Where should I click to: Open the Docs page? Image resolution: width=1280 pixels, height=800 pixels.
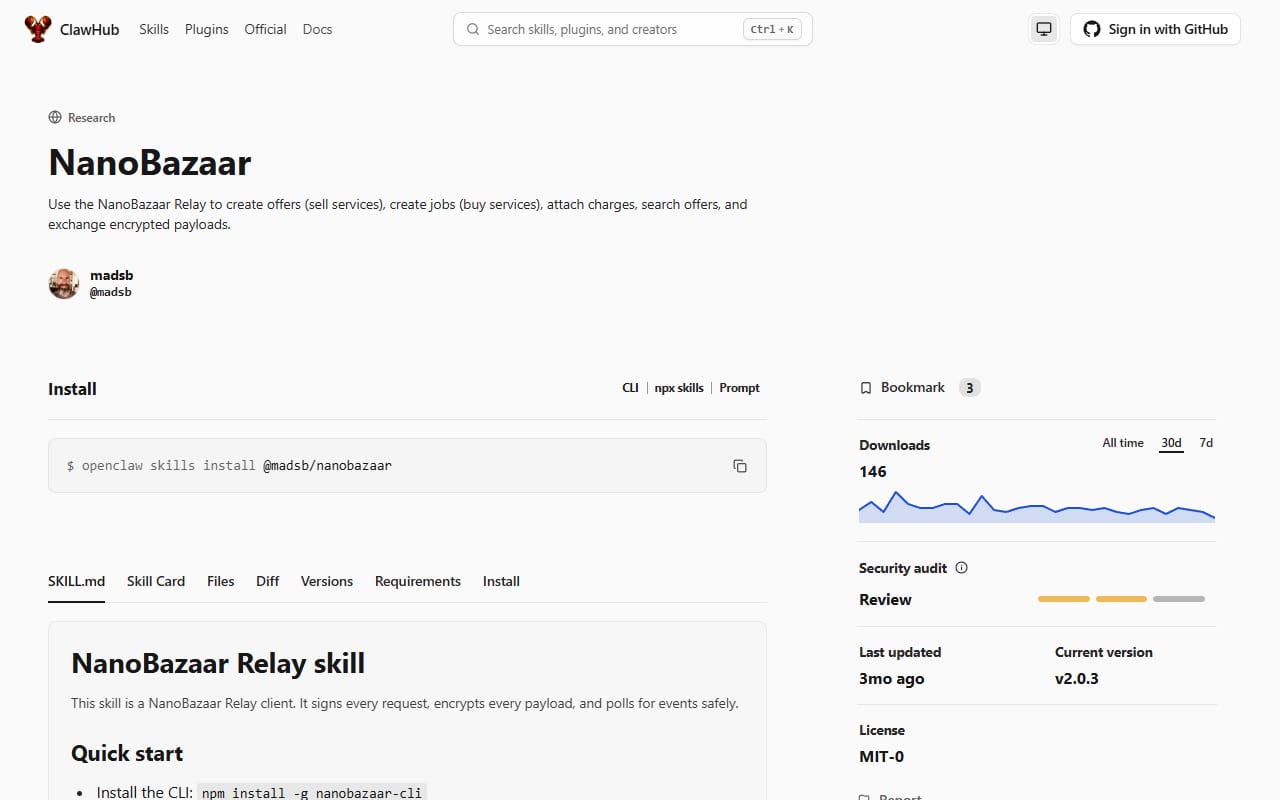point(317,29)
